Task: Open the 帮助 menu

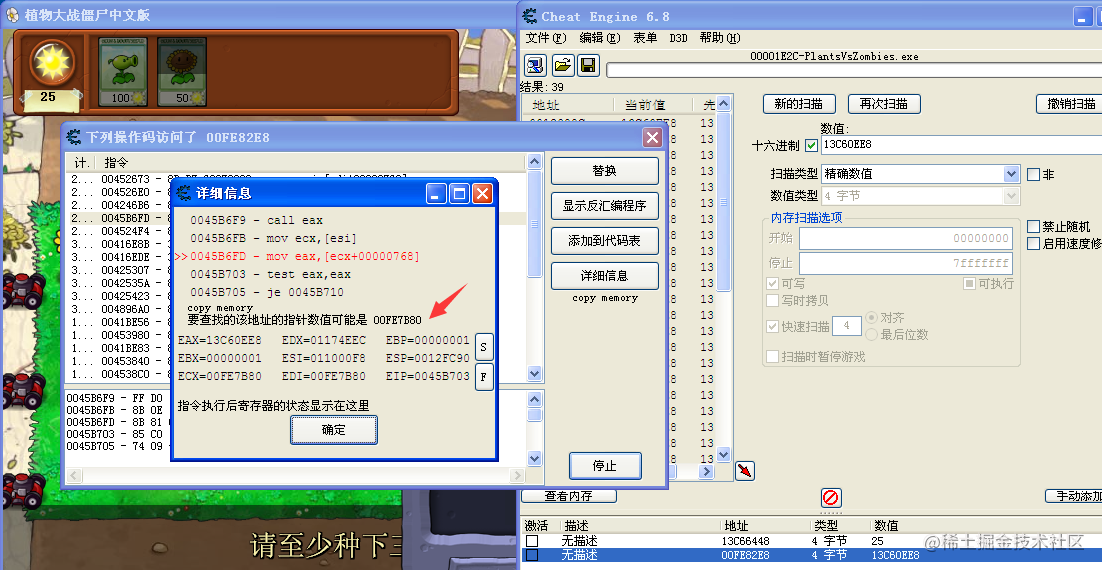Action: [x=720, y=38]
